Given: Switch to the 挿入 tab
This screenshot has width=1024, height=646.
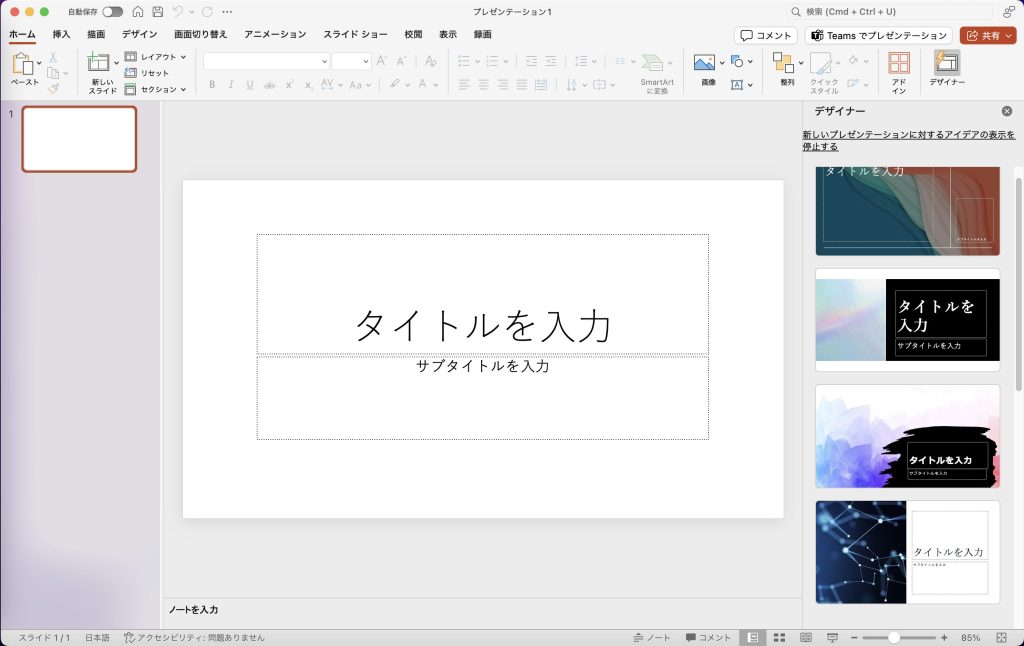Looking at the screenshot, I should [x=62, y=34].
